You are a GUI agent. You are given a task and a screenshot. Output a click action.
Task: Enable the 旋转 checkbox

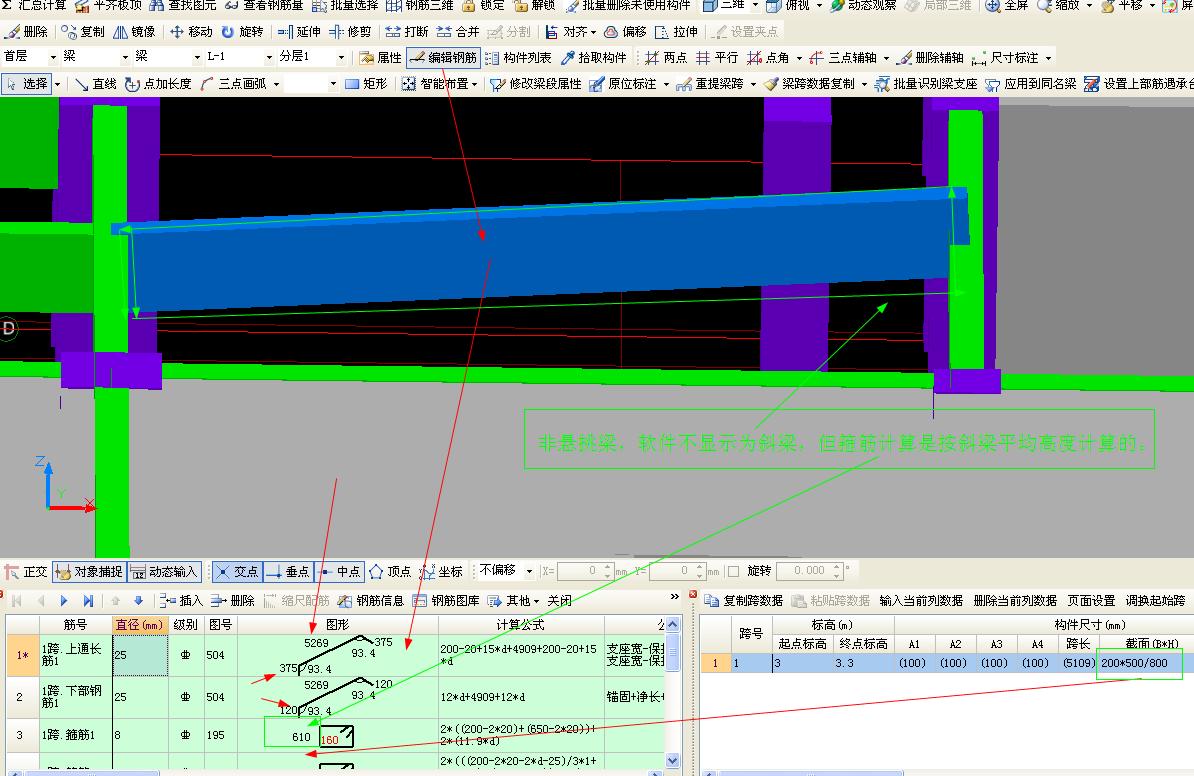734,571
